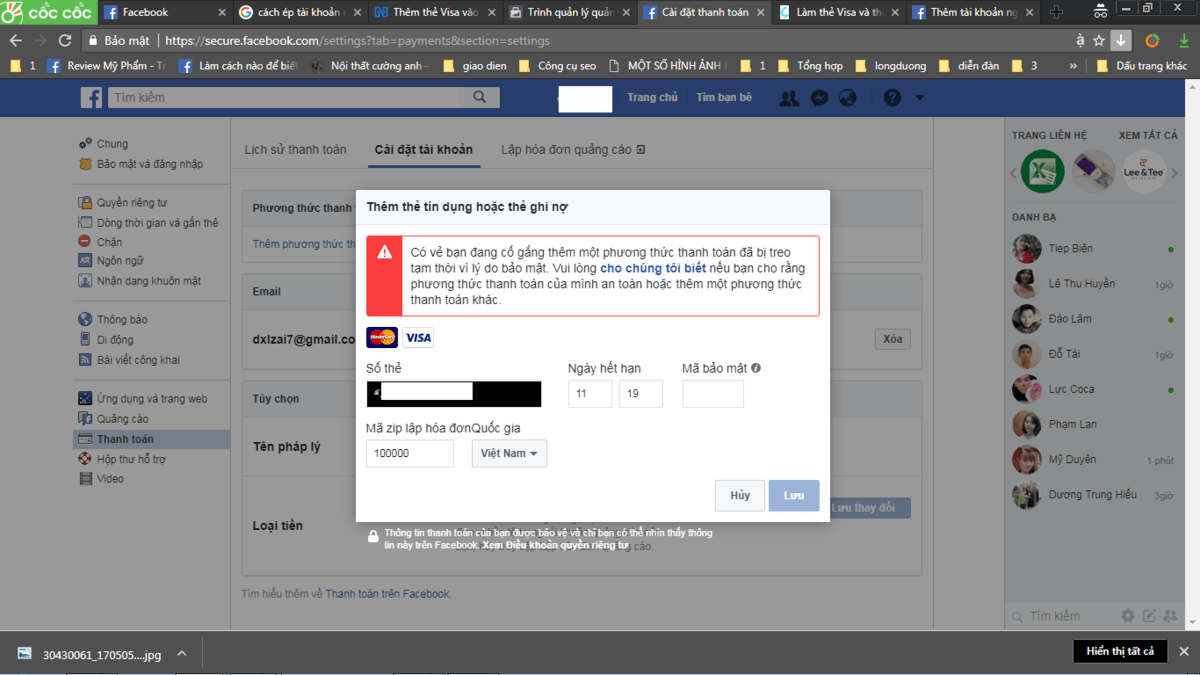Click the search magnifier button in Facebook header
The width and height of the screenshot is (1200, 675).
click(480, 97)
